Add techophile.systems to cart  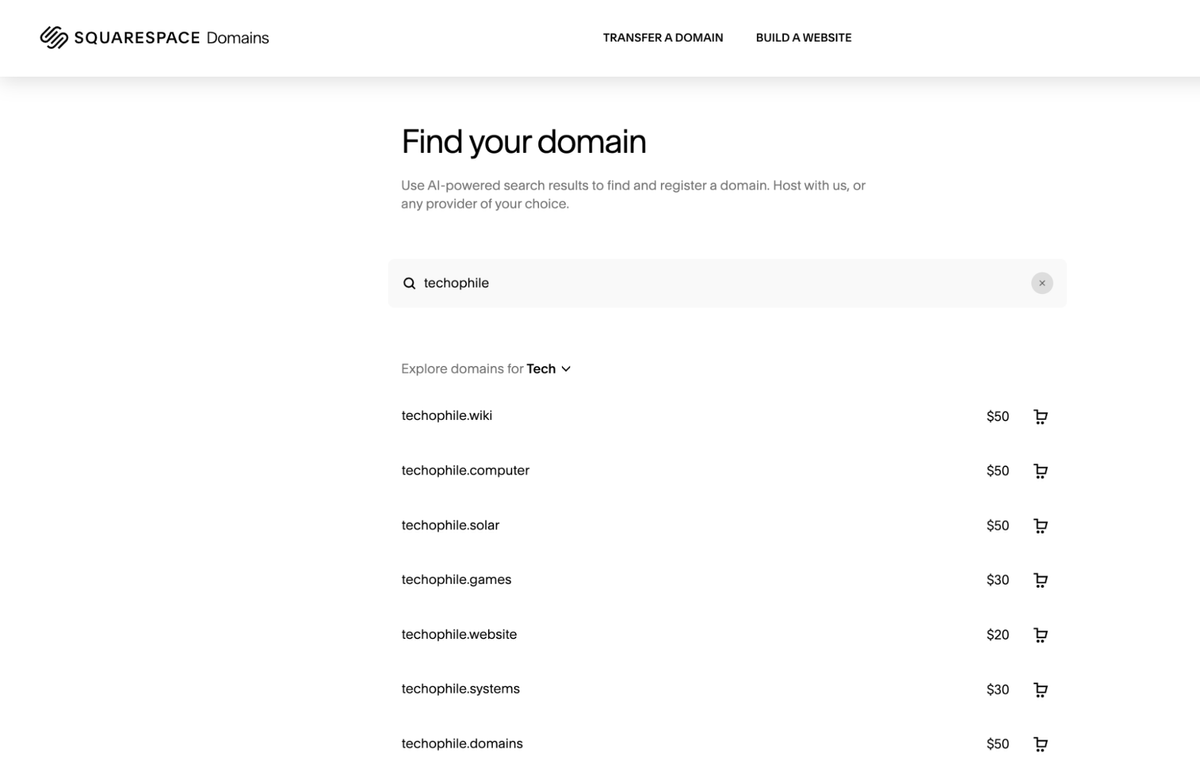click(x=1040, y=689)
